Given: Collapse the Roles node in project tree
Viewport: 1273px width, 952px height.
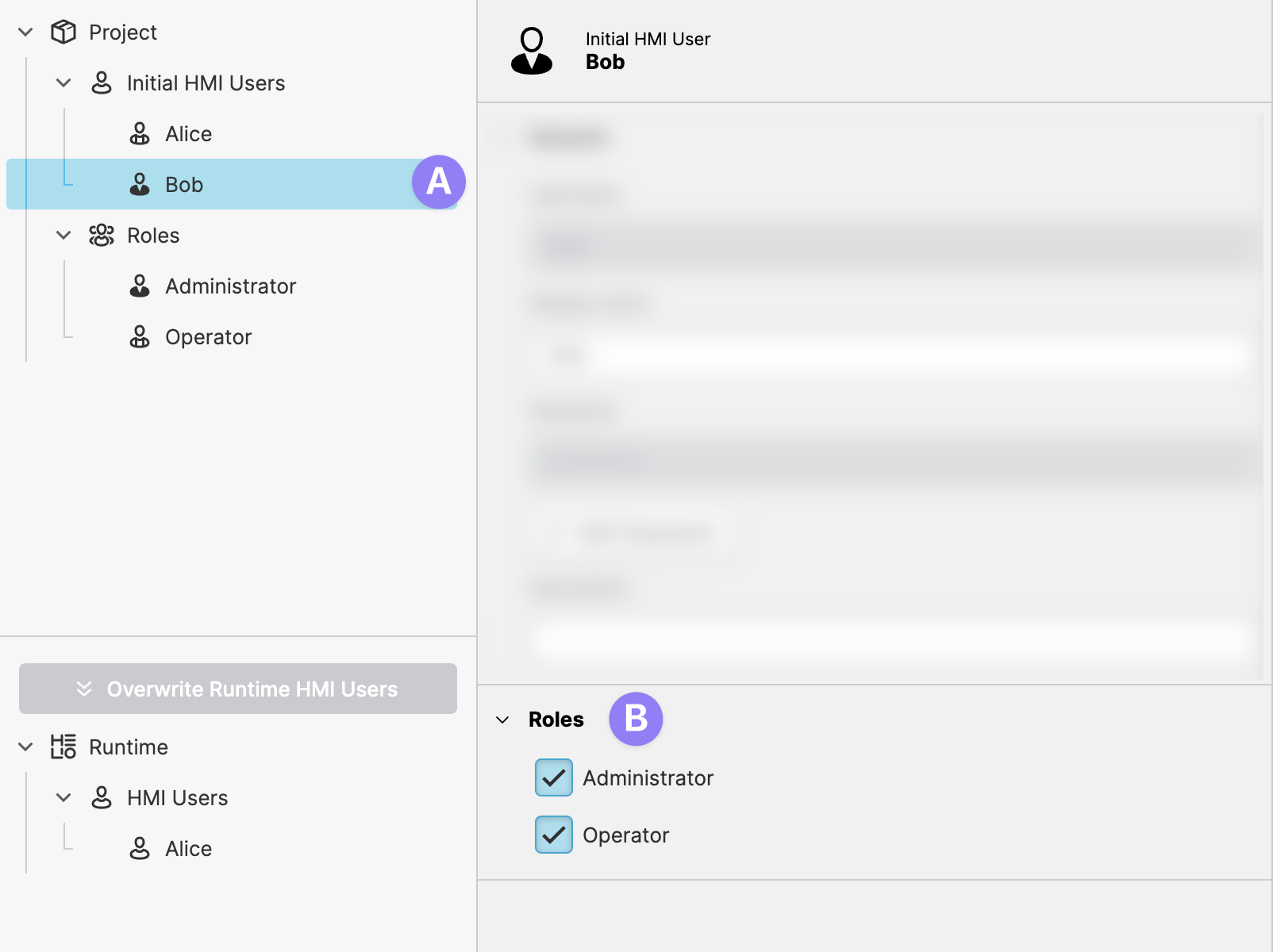Looking at the screenshot, I should tap(63, 236).
